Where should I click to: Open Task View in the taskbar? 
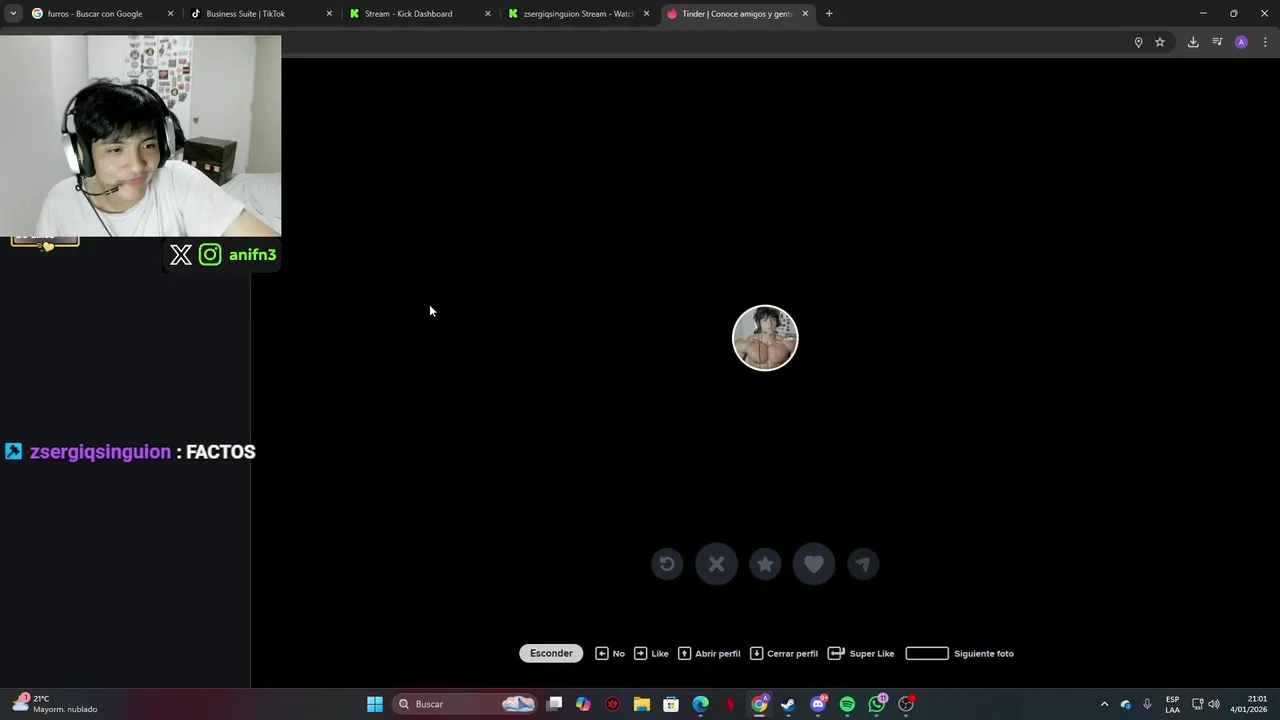pos(555,704)
